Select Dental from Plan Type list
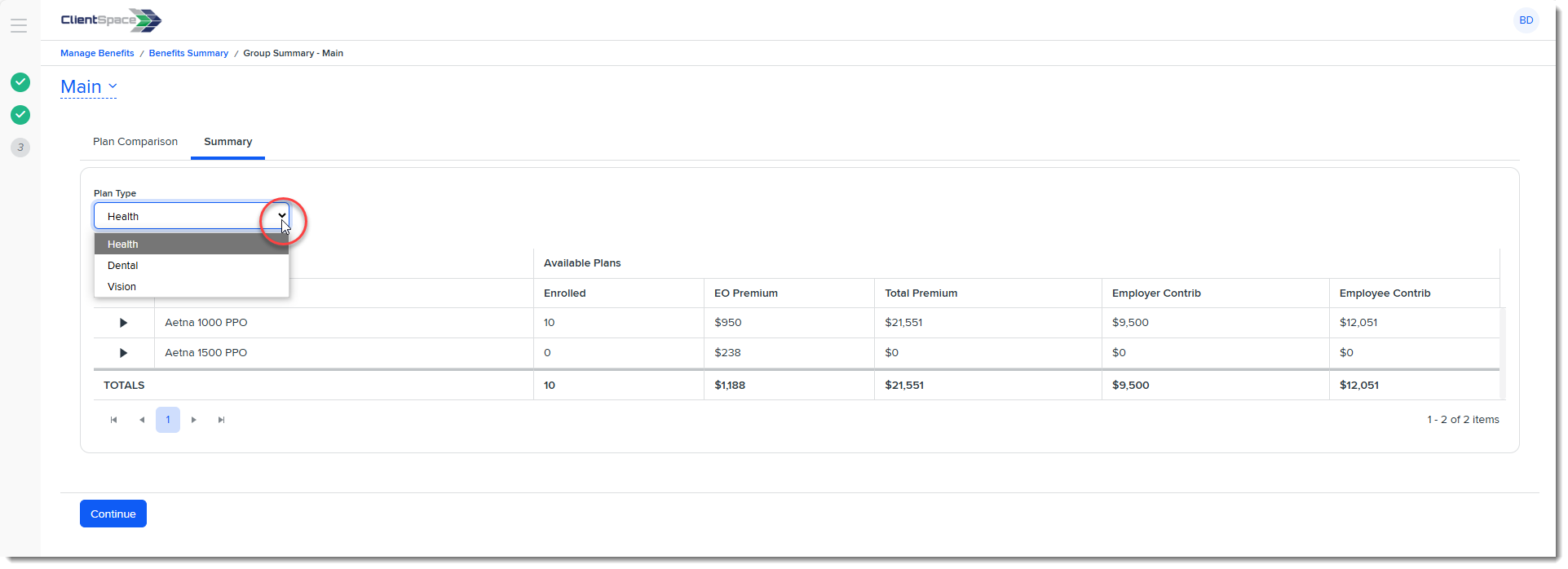The image size is (1568, 569). (x=123, y=266)
